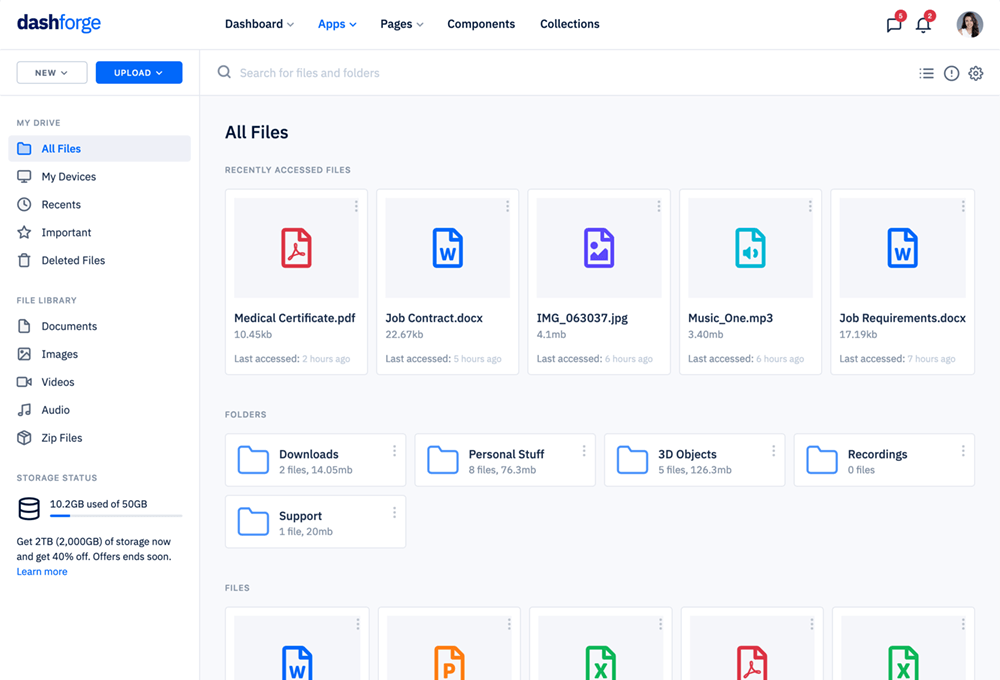1000x680 pixels.
Task: Click the info circle icon
Action: point(951,73)
